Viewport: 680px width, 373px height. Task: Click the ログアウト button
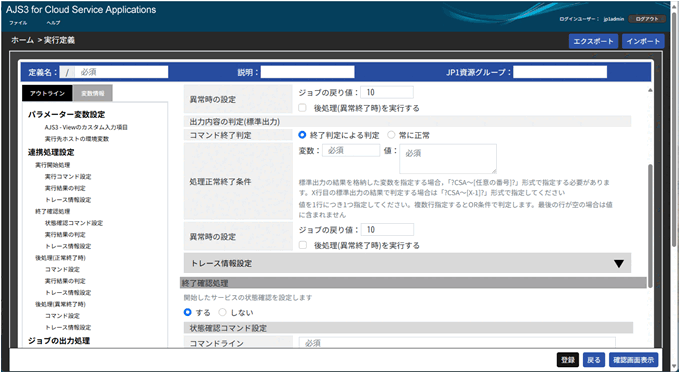[647, 19]
